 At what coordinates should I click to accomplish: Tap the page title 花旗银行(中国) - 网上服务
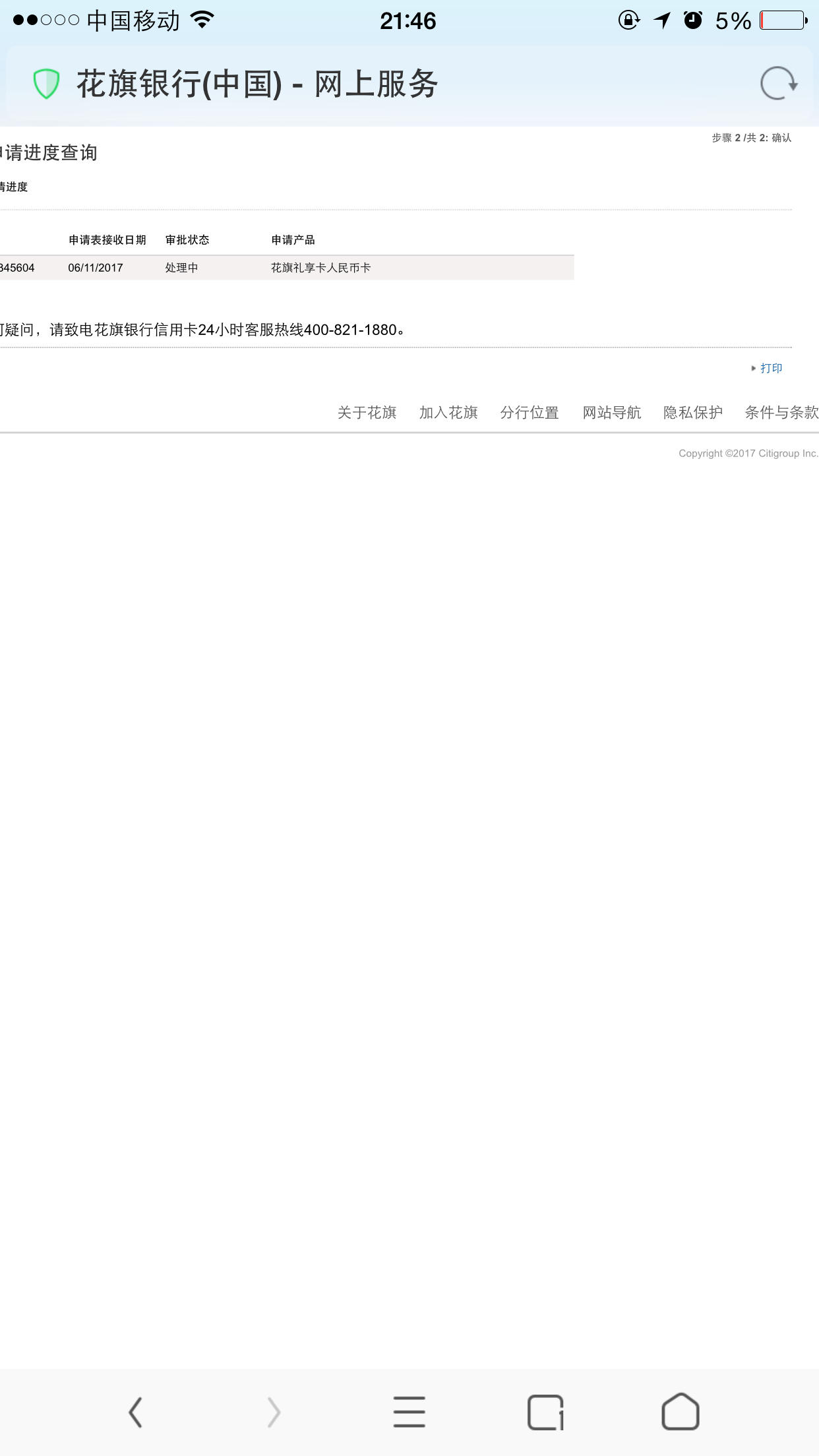point(258,84)
